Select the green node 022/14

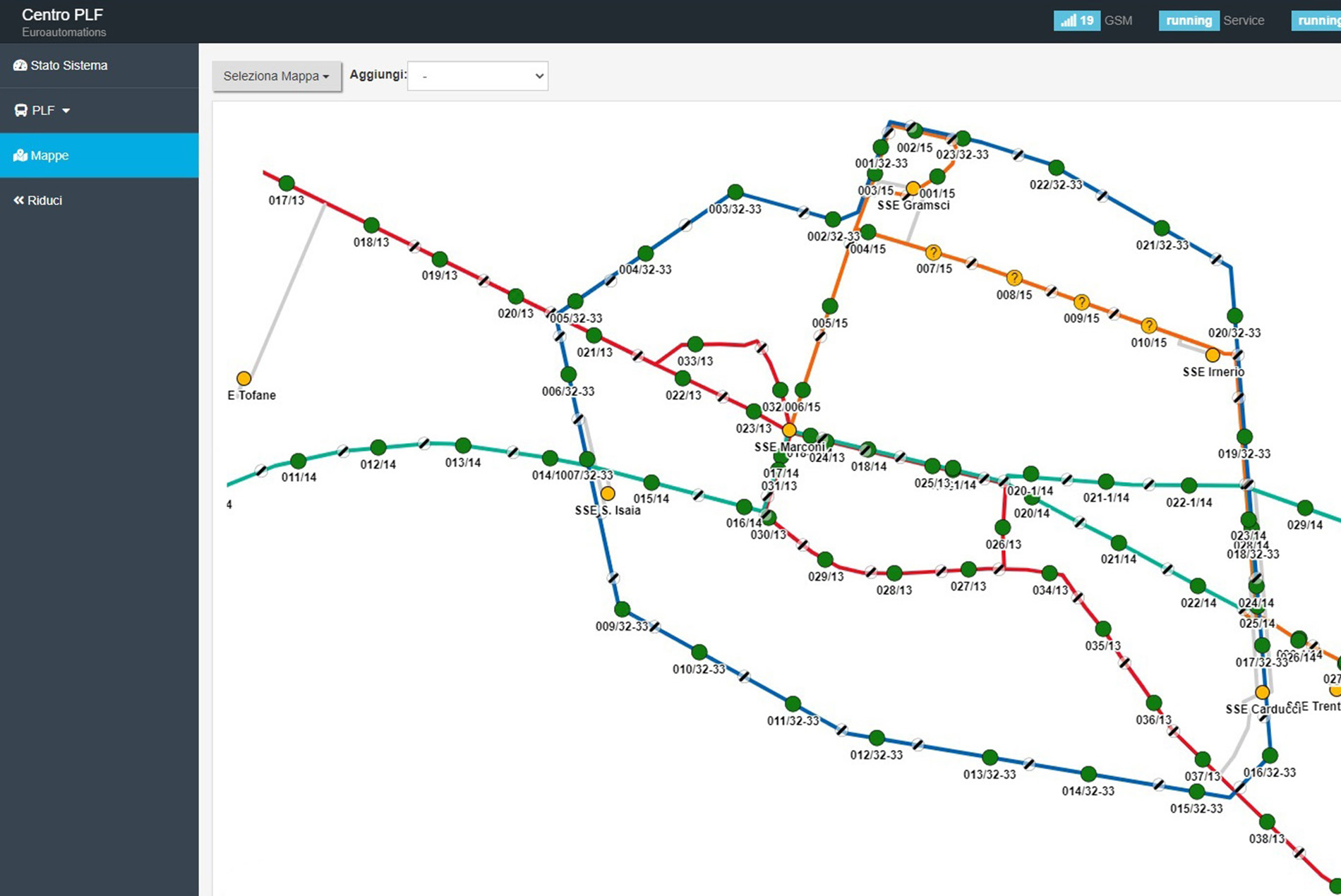coord(1198,586)
